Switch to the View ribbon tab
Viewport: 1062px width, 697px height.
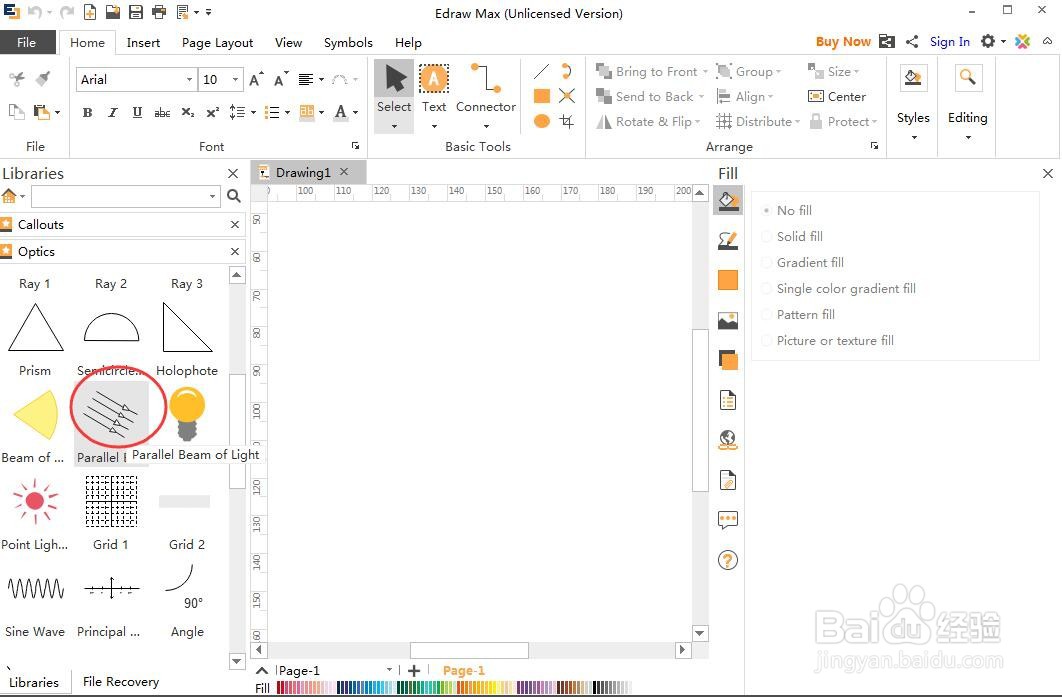289,43
